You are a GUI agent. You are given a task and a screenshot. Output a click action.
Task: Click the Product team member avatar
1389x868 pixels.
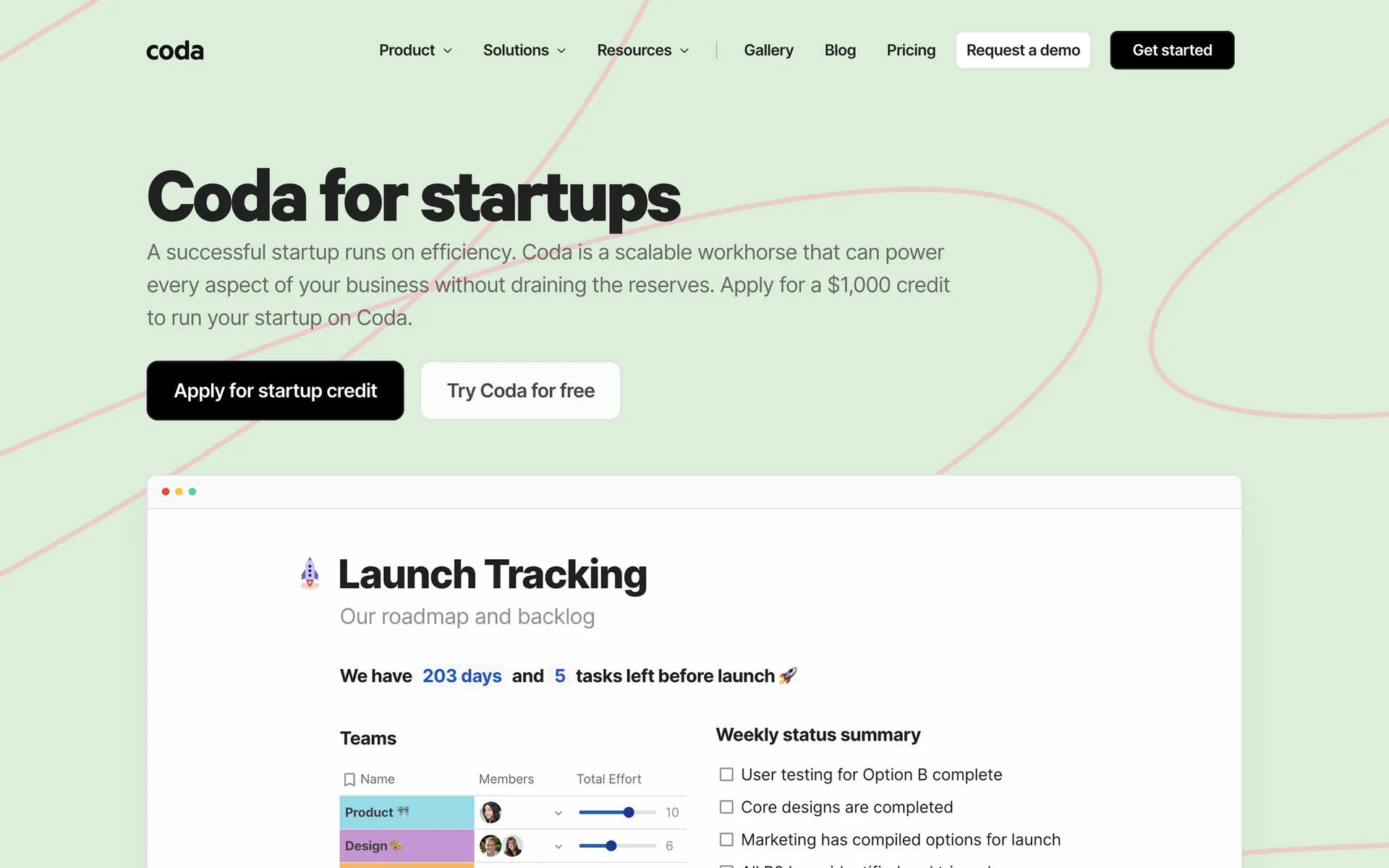coord(490,812)
